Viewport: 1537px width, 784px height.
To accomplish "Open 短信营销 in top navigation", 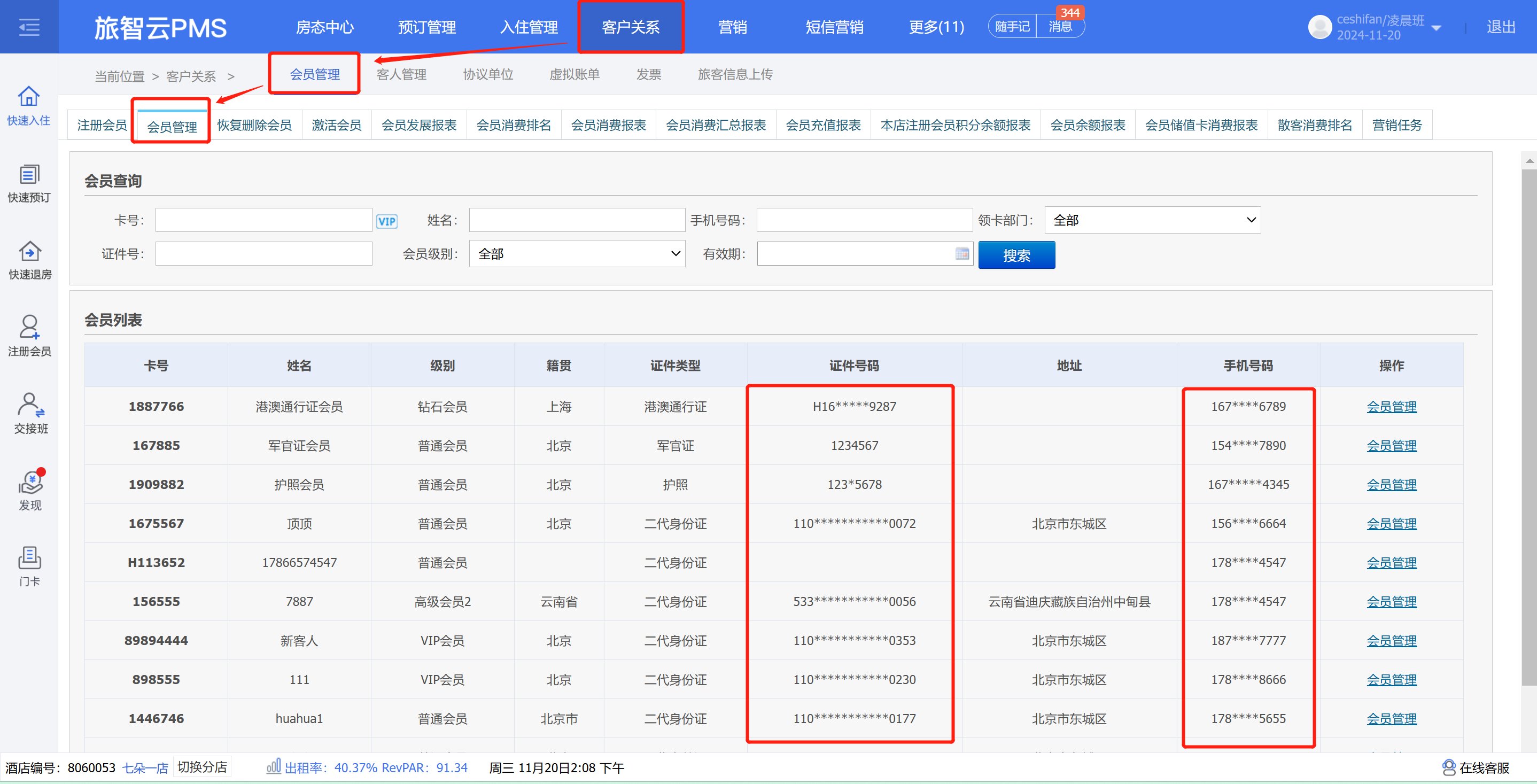I will [x=834, y=27].
